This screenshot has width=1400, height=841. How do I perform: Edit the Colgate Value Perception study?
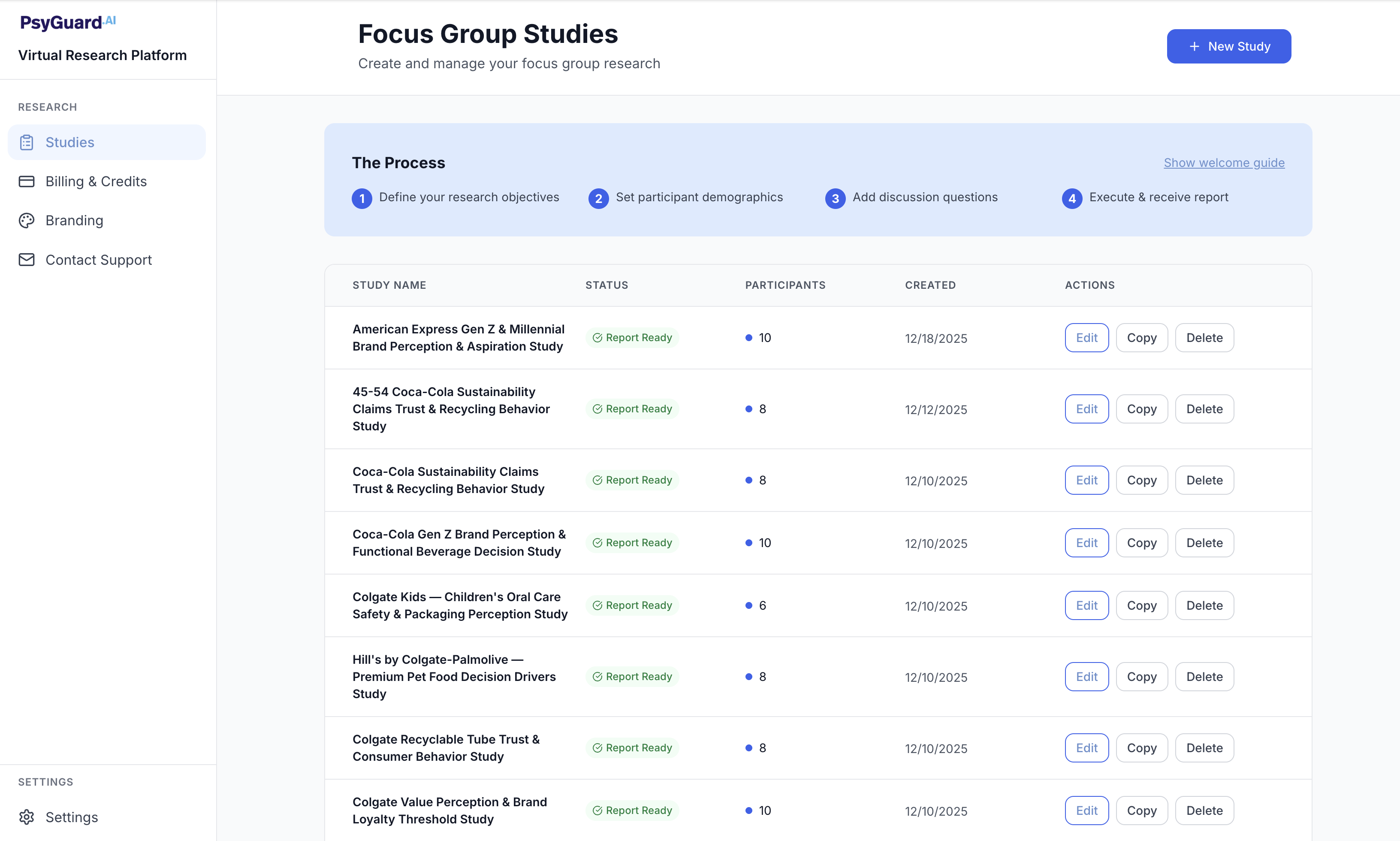[1086, 811]
